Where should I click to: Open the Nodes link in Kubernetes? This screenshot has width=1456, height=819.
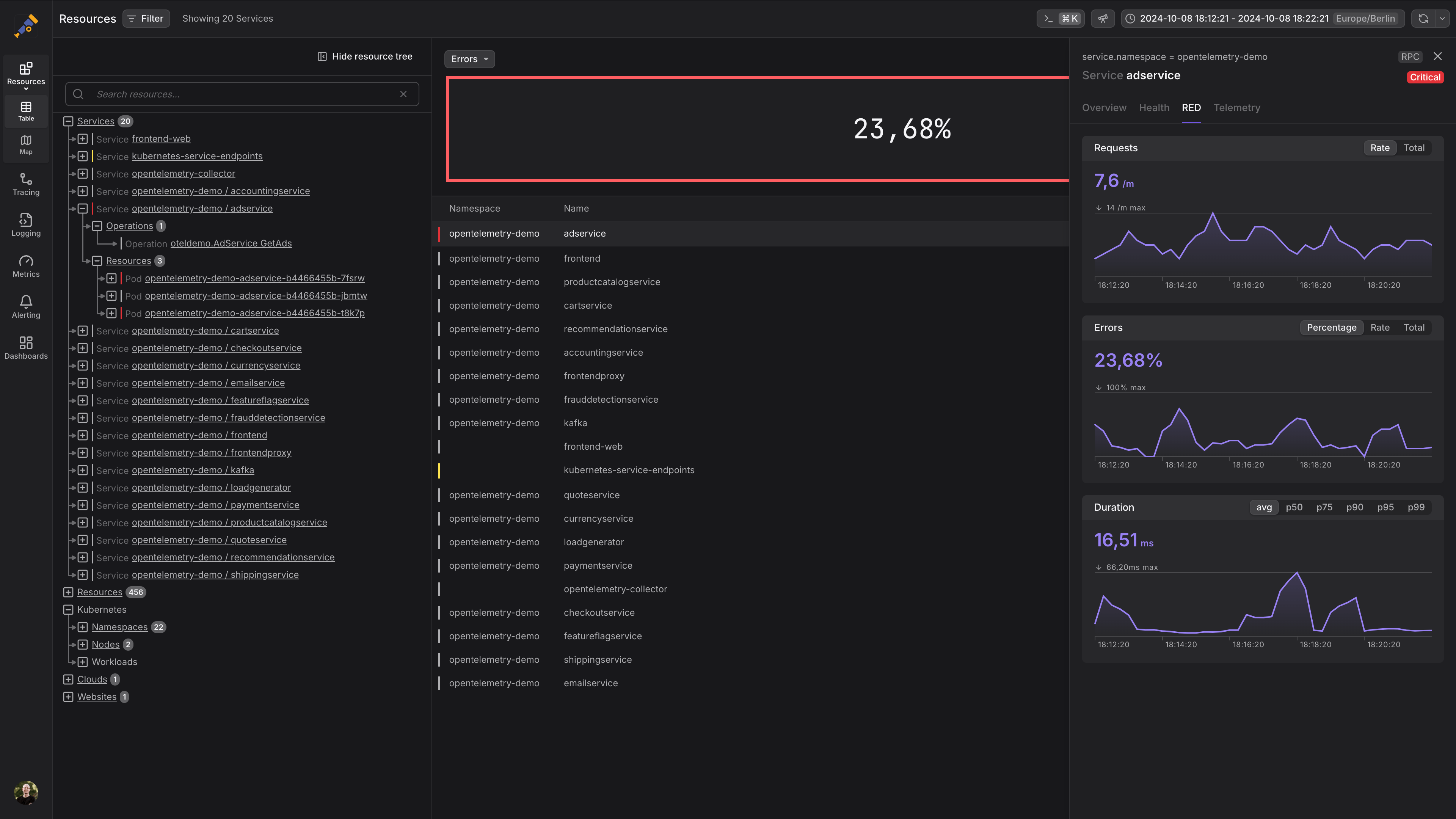pyautogui.click(x=106, y=645)
